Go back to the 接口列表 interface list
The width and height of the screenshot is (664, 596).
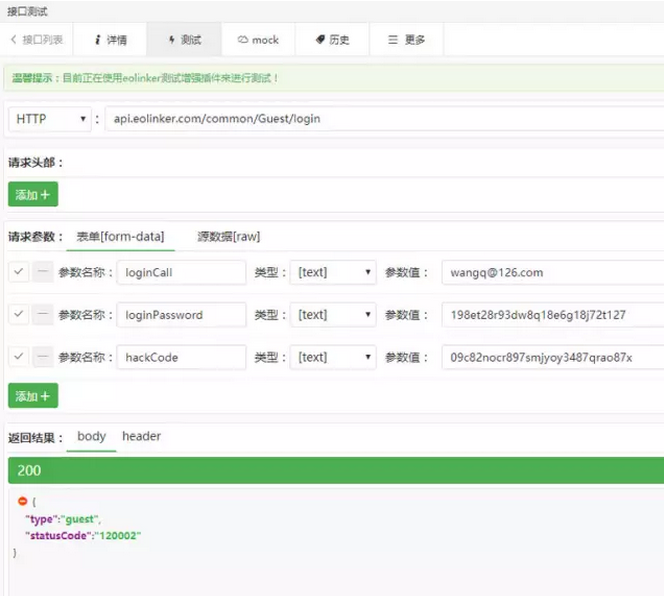[x=36, y=39]
